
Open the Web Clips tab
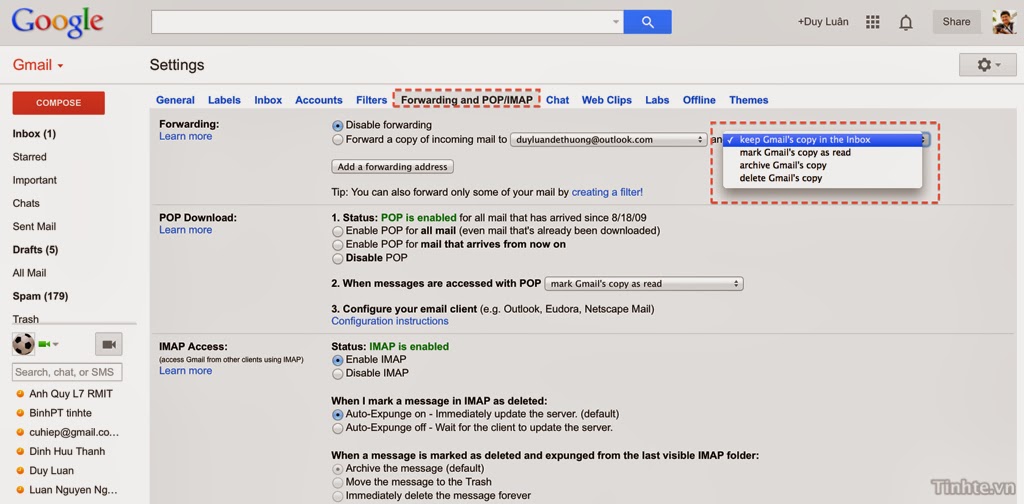click(607, 100)
